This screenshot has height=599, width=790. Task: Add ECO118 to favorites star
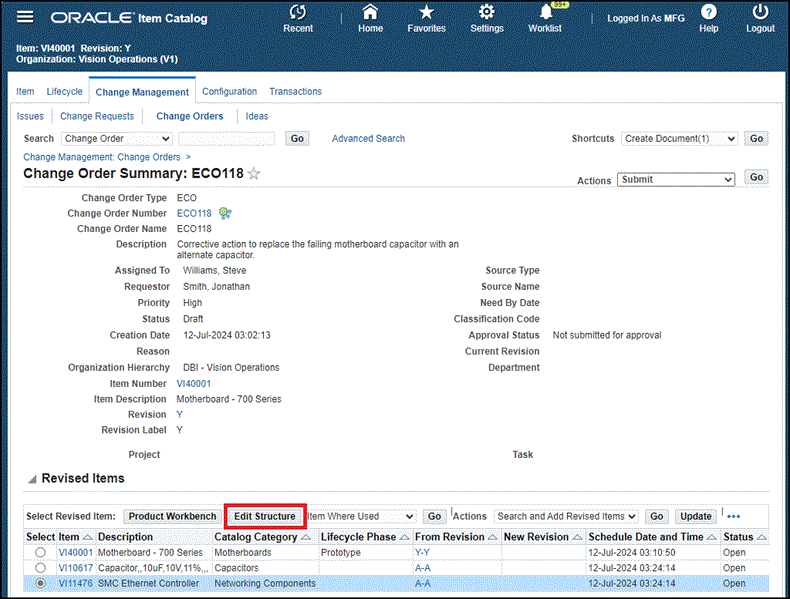[x=254, y=174]
